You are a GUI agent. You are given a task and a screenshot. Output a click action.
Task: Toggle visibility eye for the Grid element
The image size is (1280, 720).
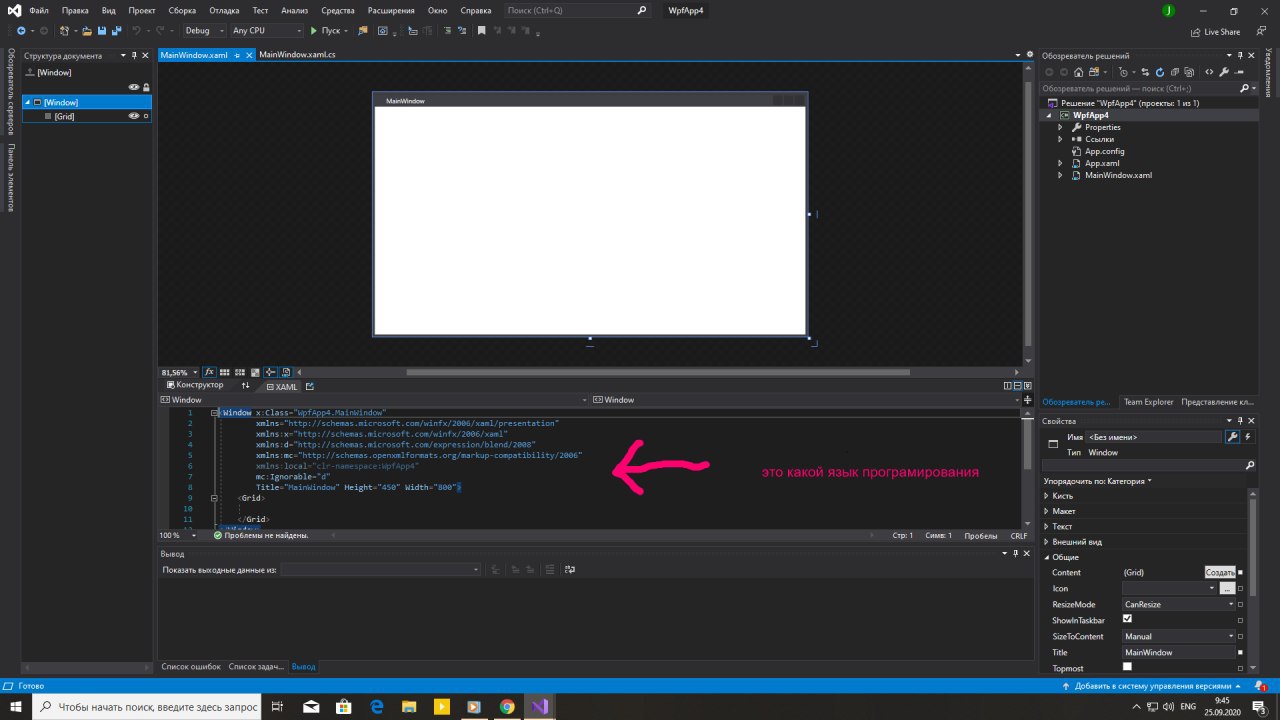133,116
